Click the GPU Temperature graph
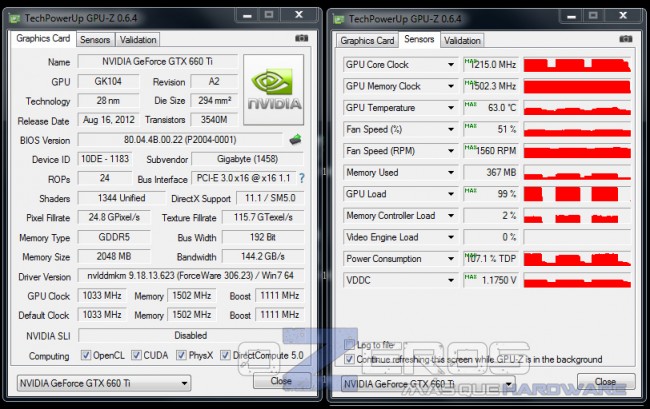Screen dimensions: 650x409 coord(577,108)
